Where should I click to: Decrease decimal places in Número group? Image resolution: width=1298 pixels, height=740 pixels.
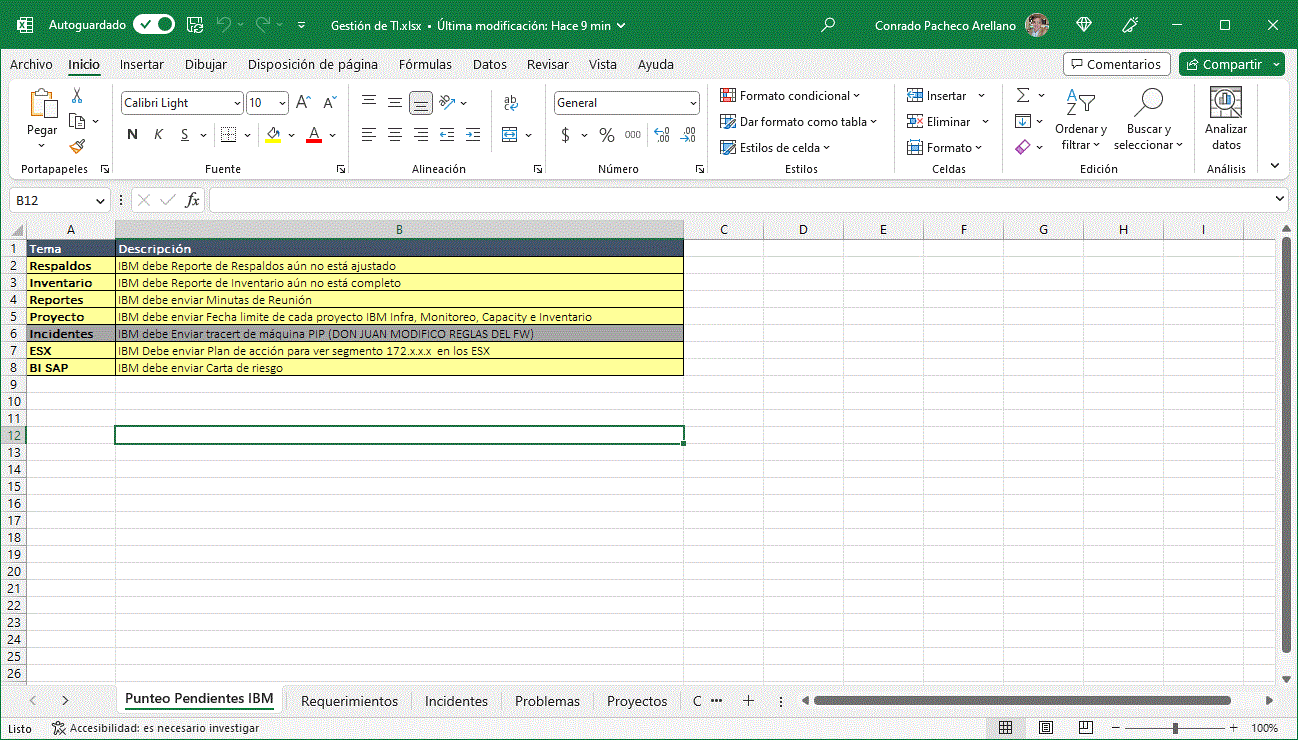688,135
